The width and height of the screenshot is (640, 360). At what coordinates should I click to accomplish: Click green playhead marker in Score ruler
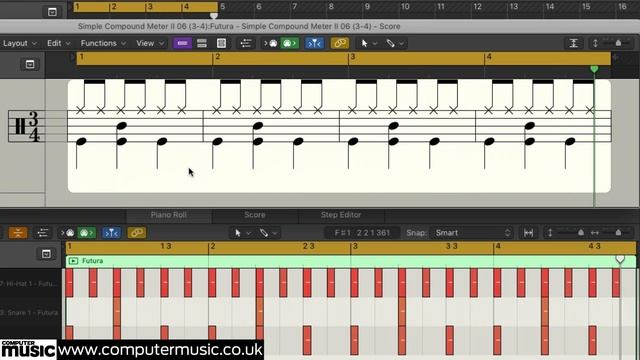pyautogui.click(x=594, y=69)
